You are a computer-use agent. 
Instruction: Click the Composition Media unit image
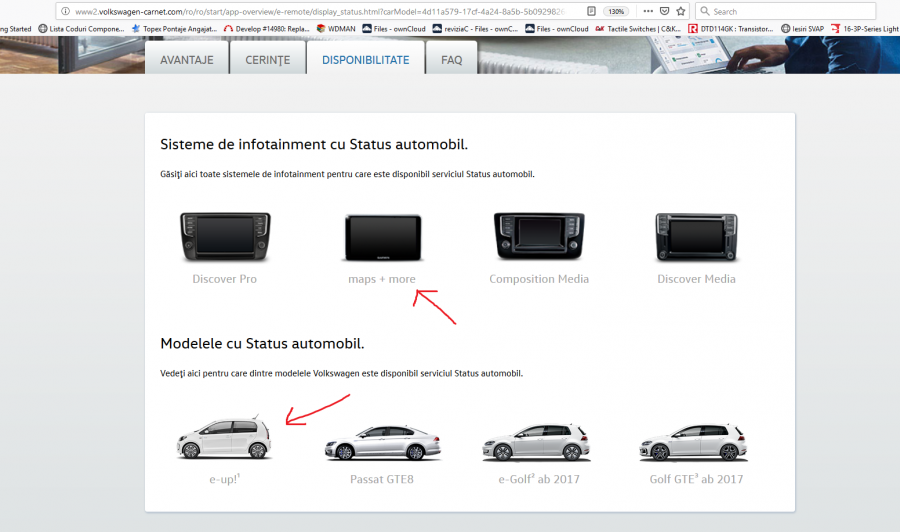click(539, 237)
